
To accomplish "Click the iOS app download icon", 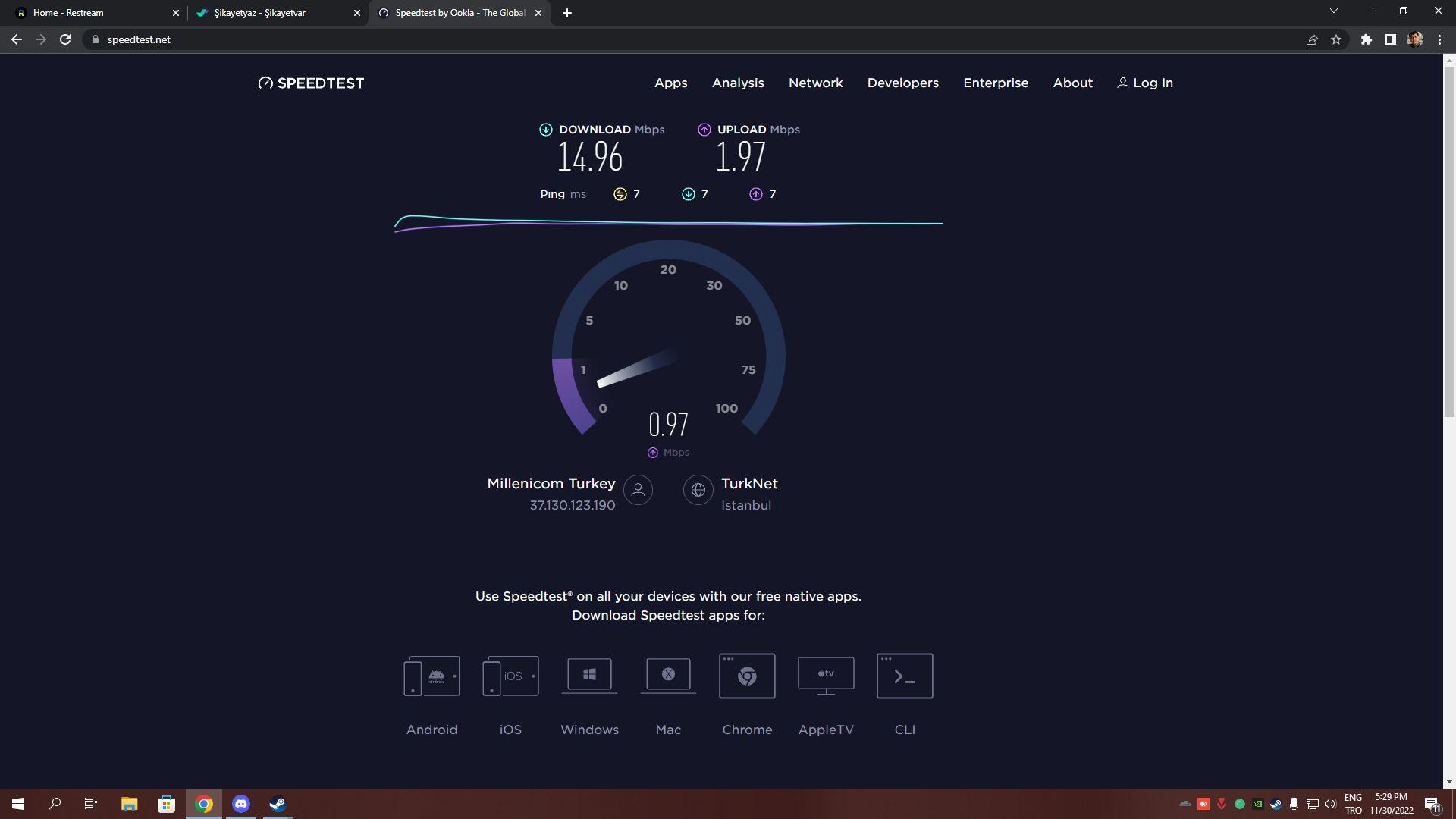I will coord(510,676).
